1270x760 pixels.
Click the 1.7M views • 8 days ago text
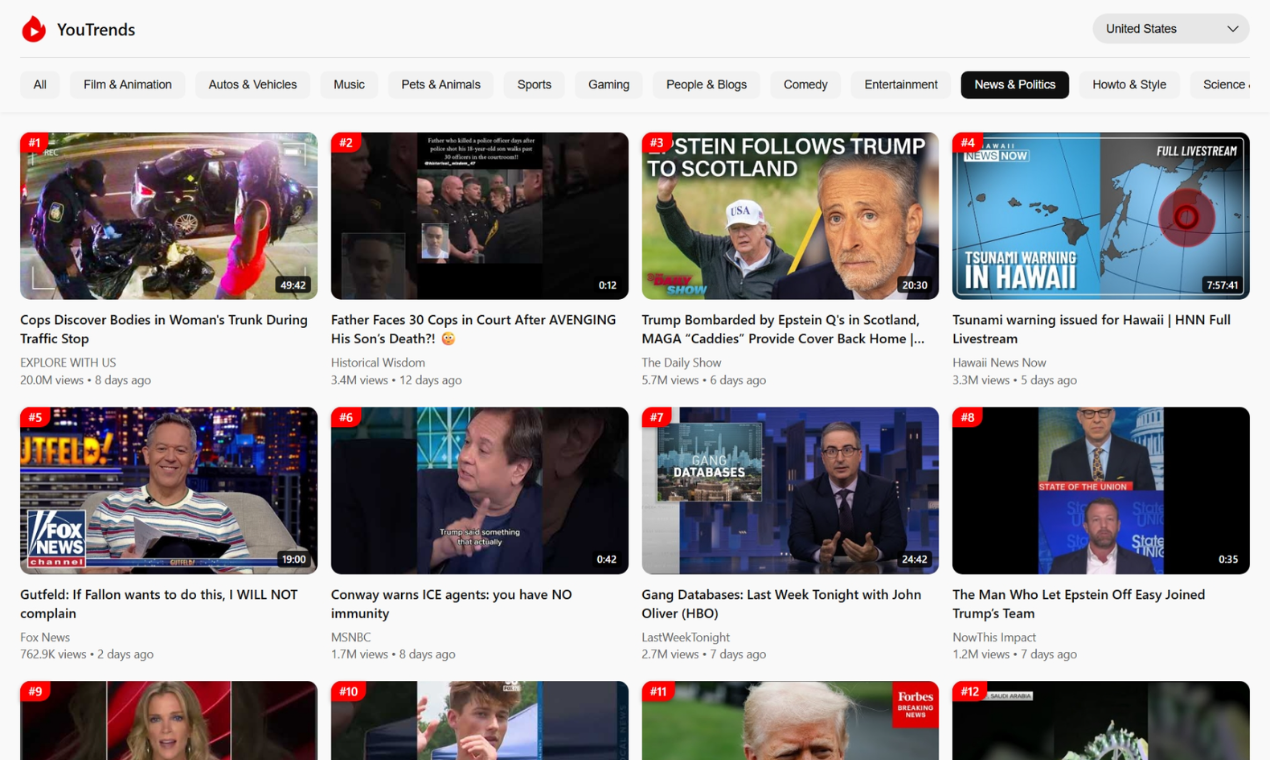click(x=393, y=654)
